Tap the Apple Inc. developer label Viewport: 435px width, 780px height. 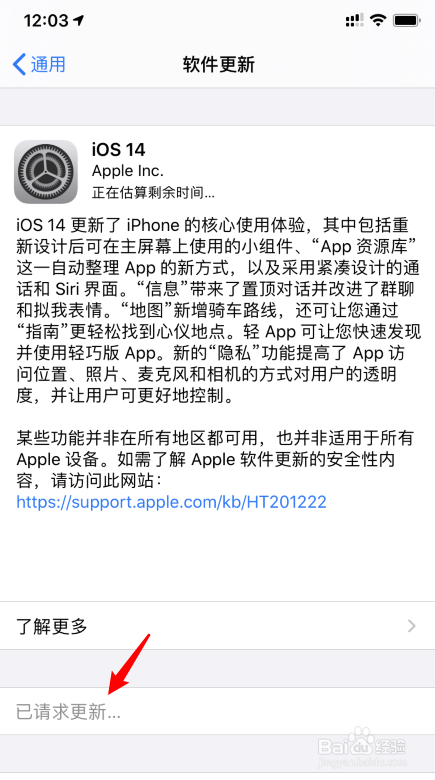[x=128, y=171]
